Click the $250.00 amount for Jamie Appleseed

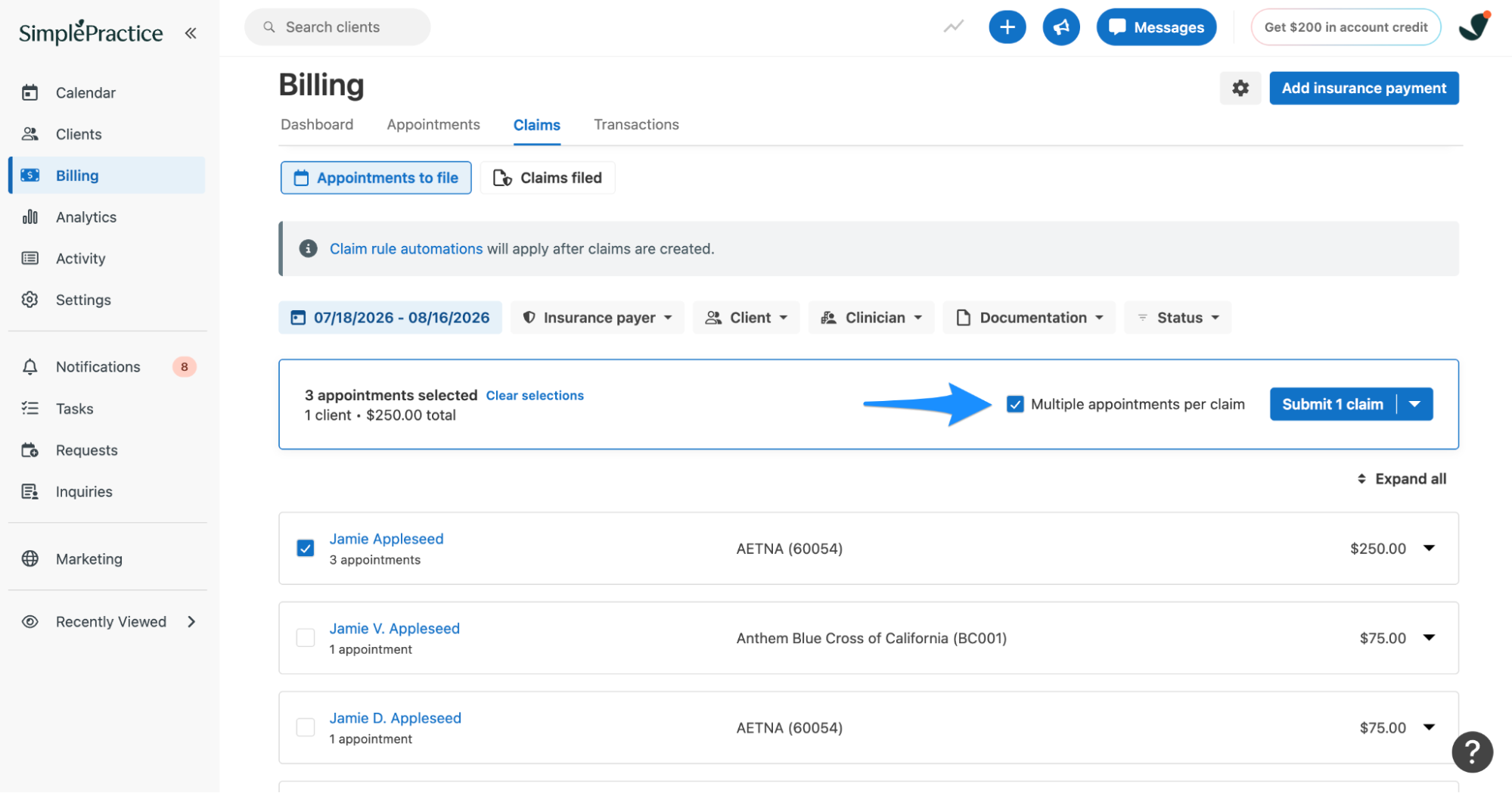(x=1378, y=549)
